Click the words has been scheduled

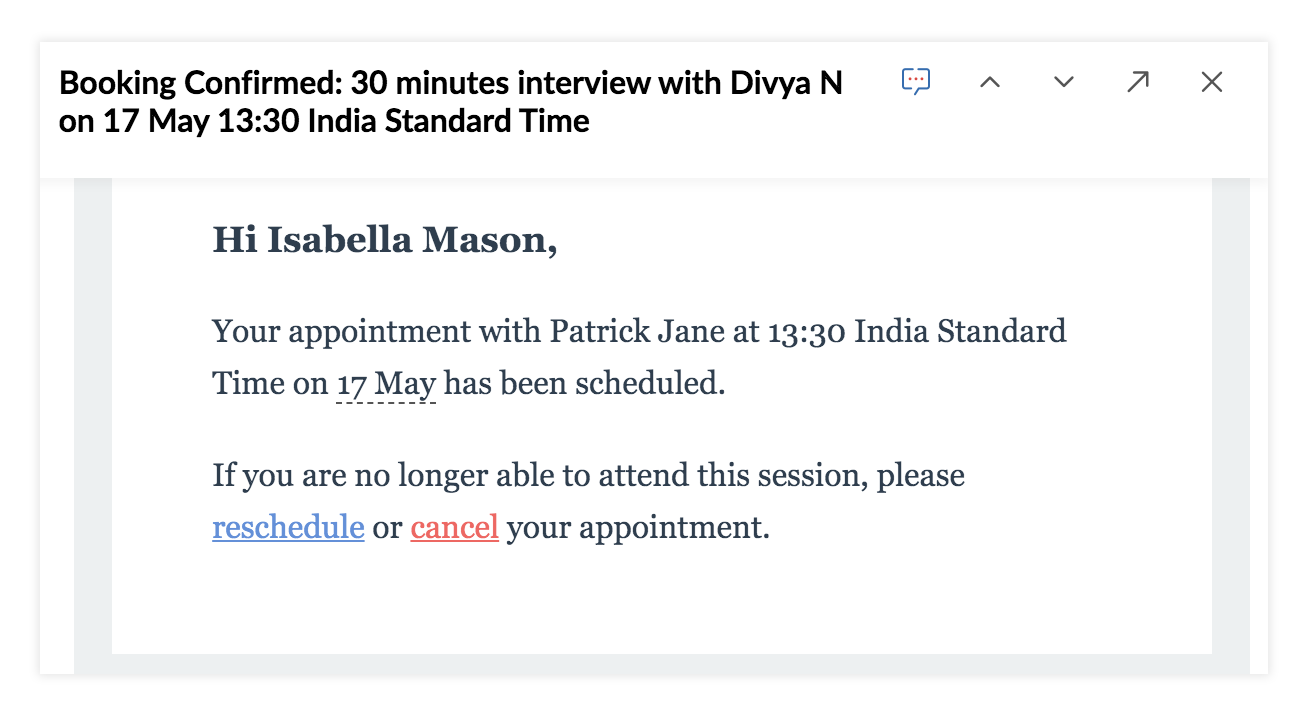584,384
